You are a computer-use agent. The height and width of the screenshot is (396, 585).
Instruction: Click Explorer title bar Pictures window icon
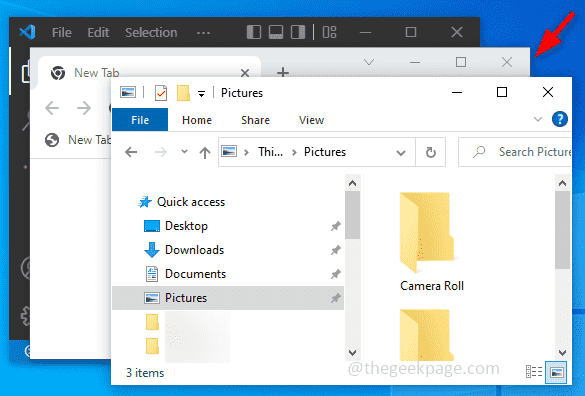[x=128, y=92]
